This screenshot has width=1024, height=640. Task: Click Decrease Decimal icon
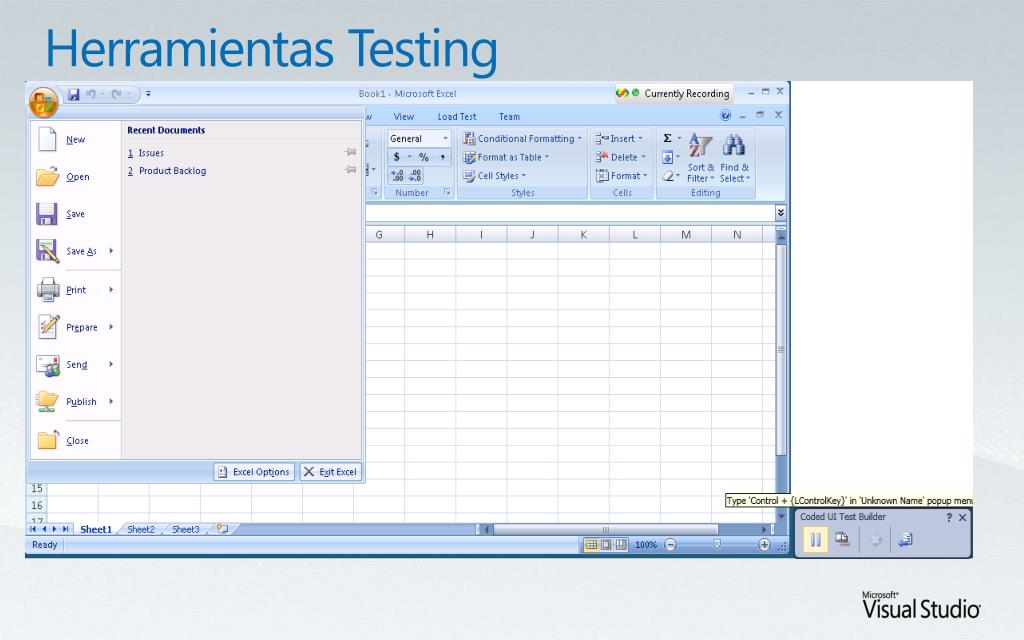[415, 176]
